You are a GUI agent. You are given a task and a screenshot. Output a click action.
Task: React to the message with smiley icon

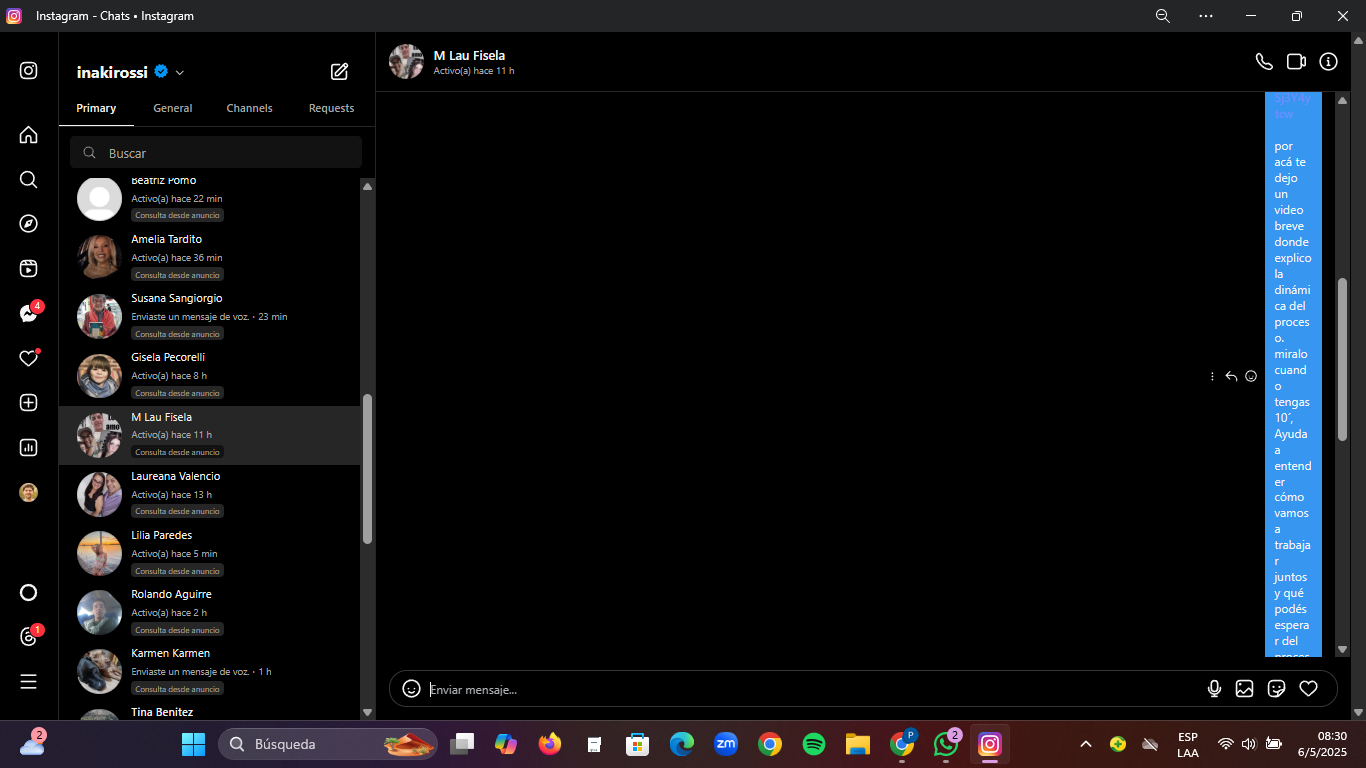click(x=1251, y=376)
